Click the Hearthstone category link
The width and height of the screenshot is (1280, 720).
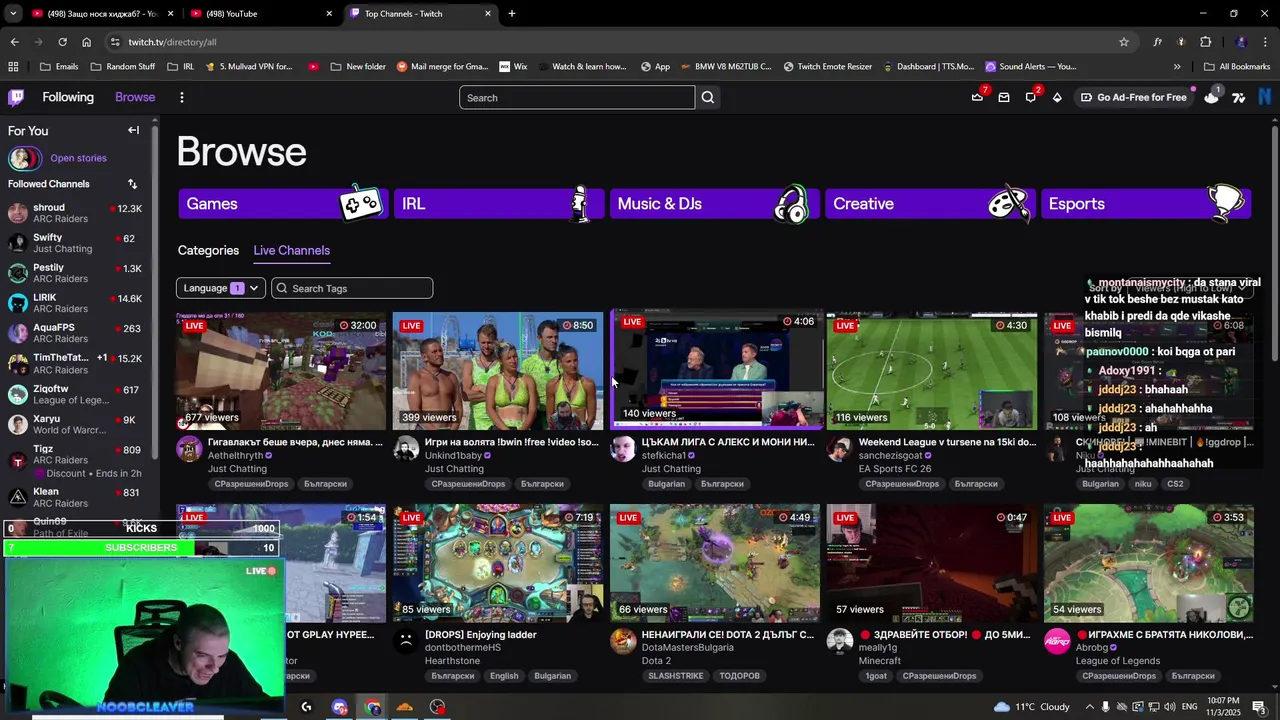452,661
